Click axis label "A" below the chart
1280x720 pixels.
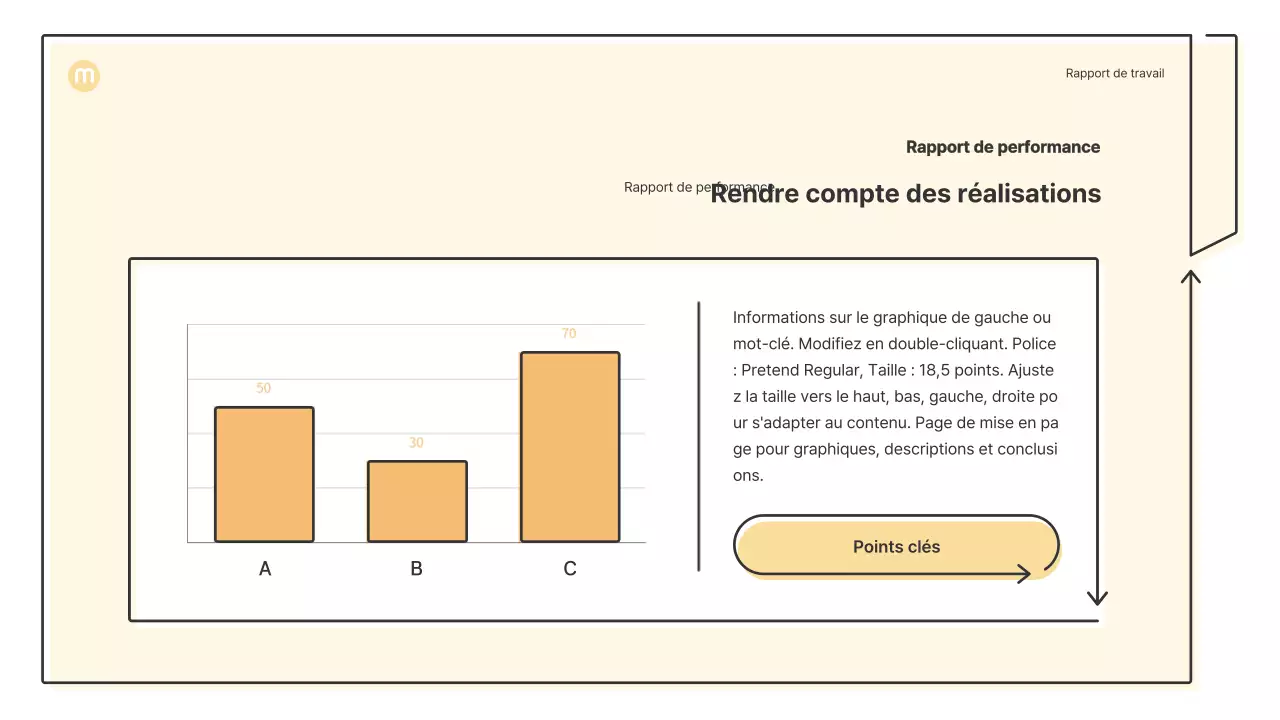265,569
